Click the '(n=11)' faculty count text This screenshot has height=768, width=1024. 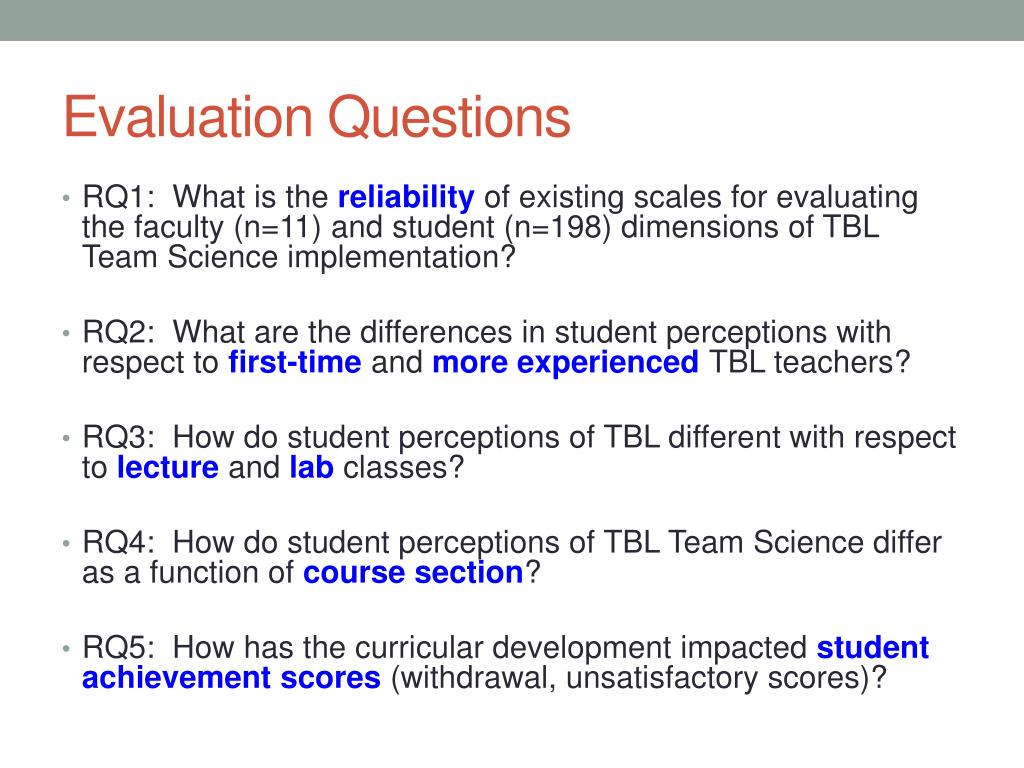pyautogui.click(x=278, y=228)
